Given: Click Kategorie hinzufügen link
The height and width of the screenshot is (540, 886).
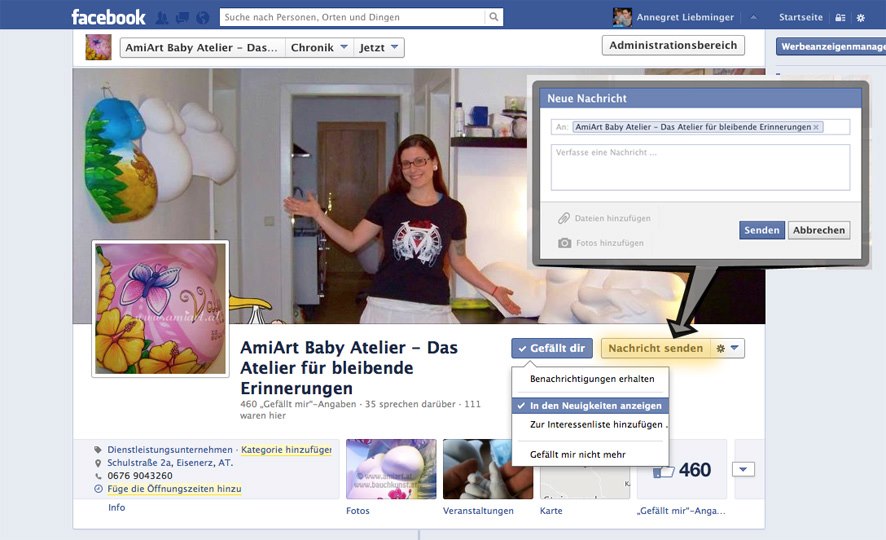Looking at the screenshot, I should [x=286, y=450].
